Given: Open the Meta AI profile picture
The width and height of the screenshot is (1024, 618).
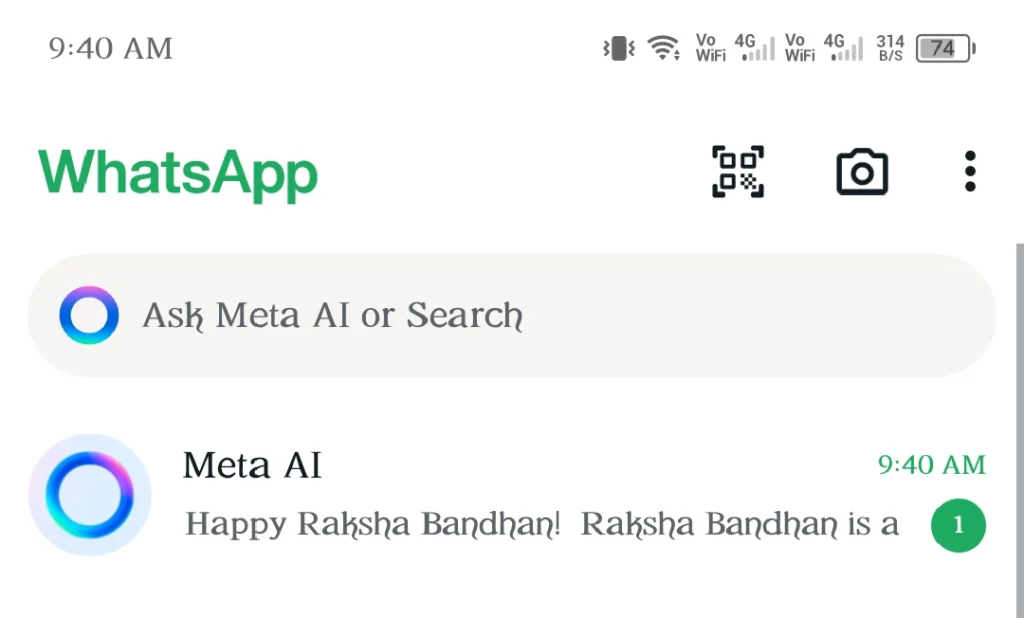Looking at the screenshot, I should 89,495.
